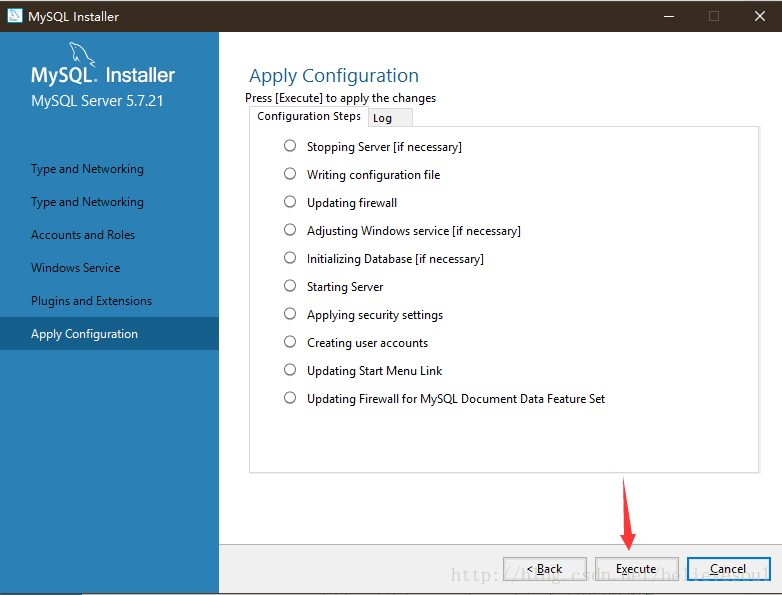Click the 'Stopping Server [if necessary]' text
This screenshot has width=782, height=595.
[x=384, y=147]
